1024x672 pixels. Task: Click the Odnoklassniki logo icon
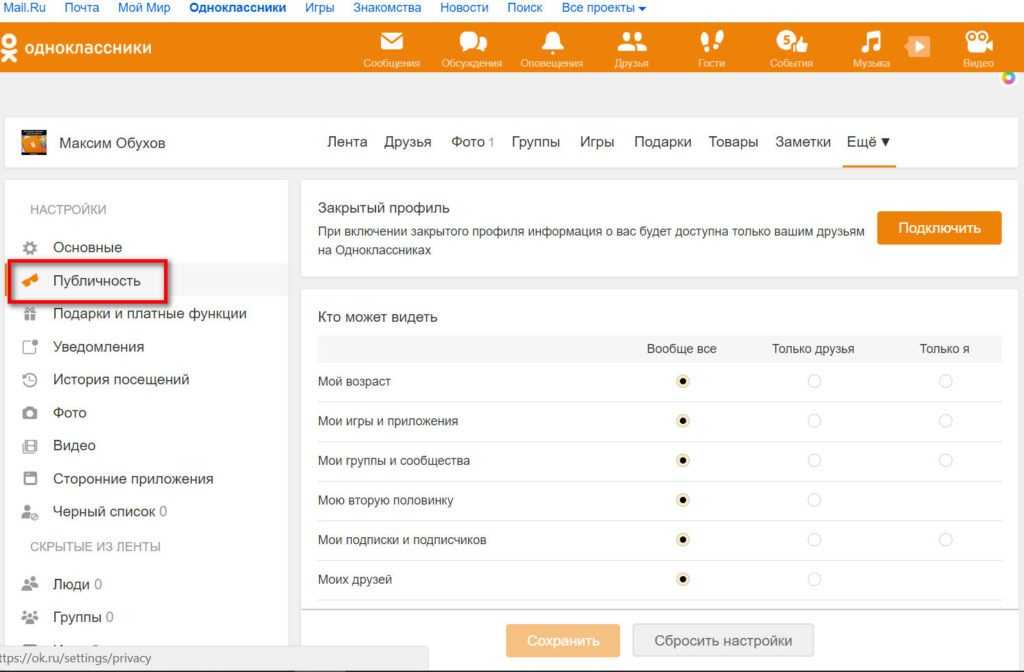[9, 48]
